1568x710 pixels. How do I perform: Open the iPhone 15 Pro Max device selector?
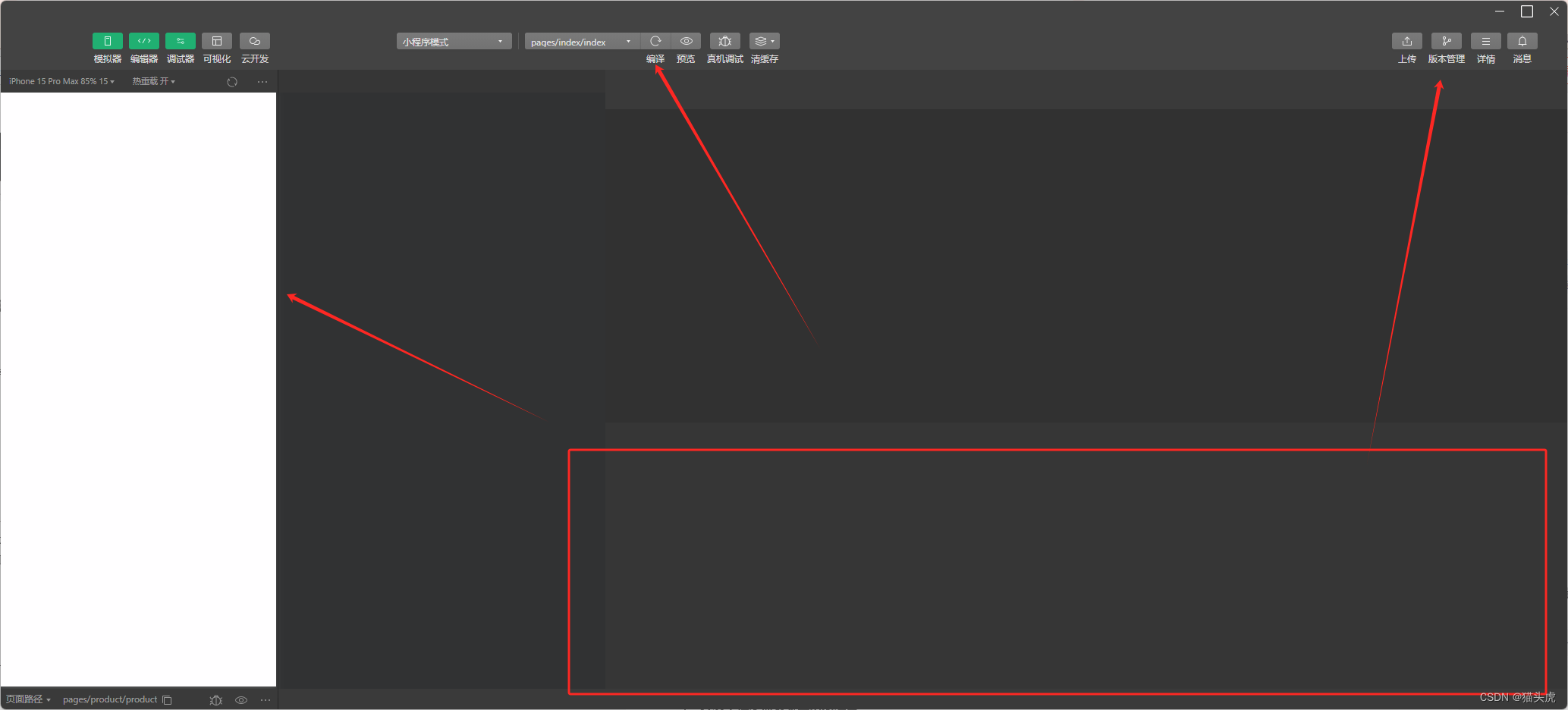pos(61,81)
